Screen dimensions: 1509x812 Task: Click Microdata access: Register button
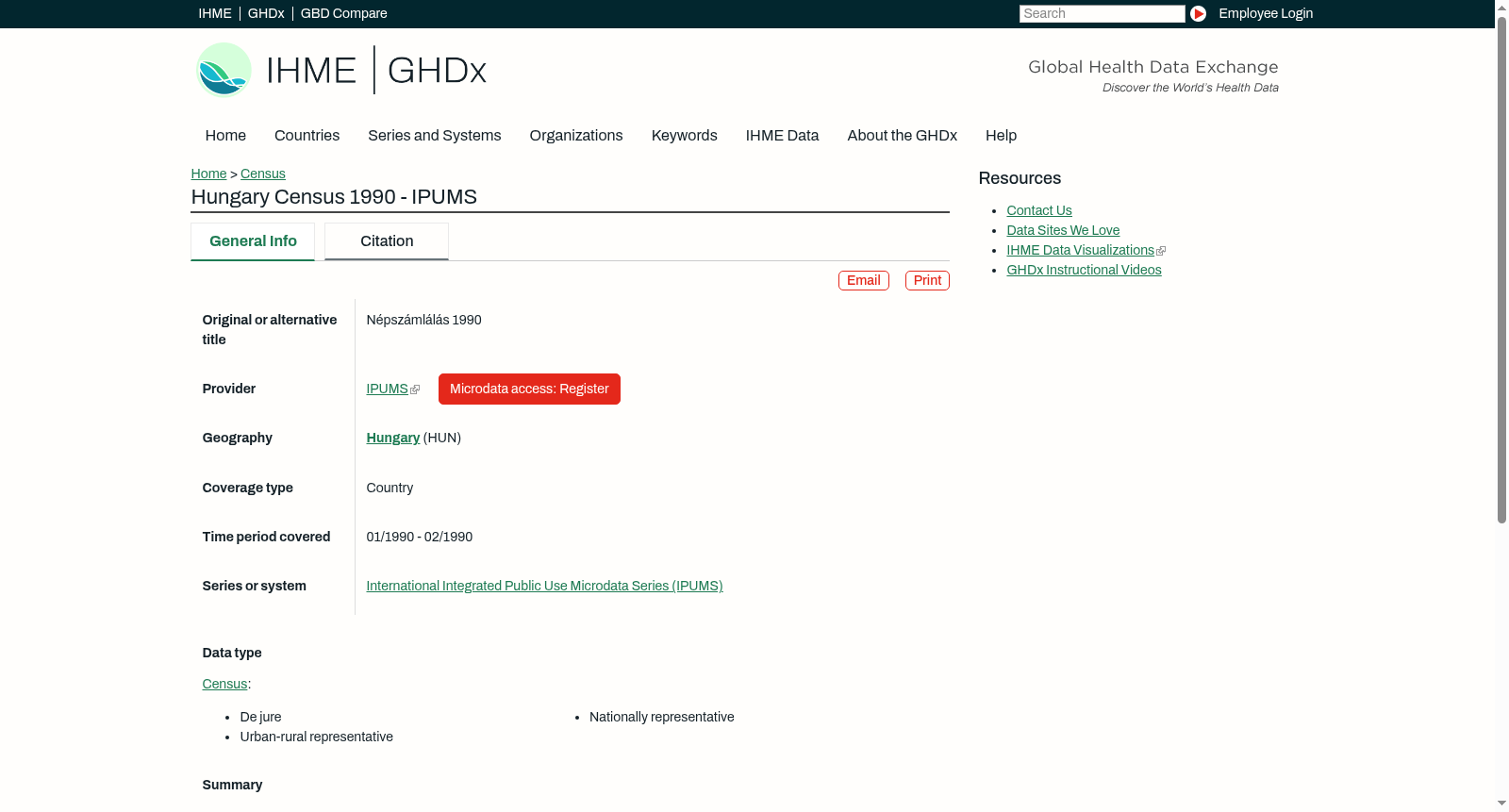pyautogui.click(x=529, y=389)
